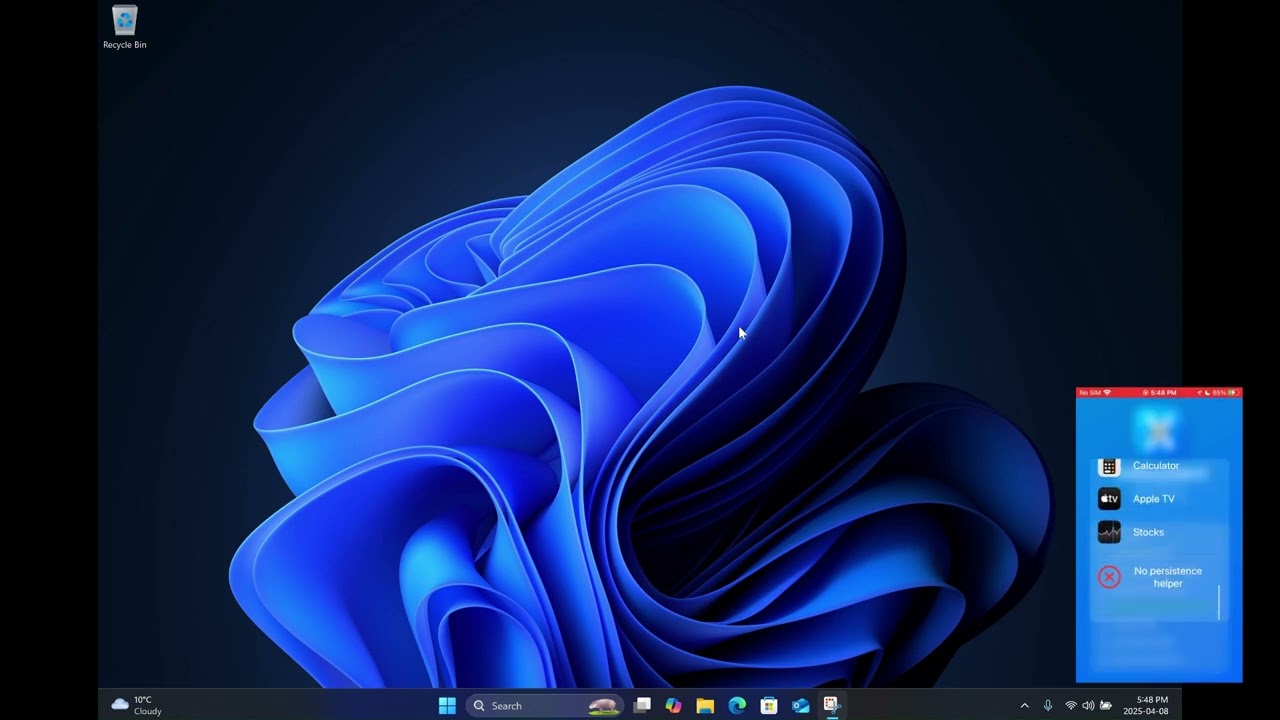
Task: Open Microsoft Store from the taskbar
Action: tap(769, 705)
